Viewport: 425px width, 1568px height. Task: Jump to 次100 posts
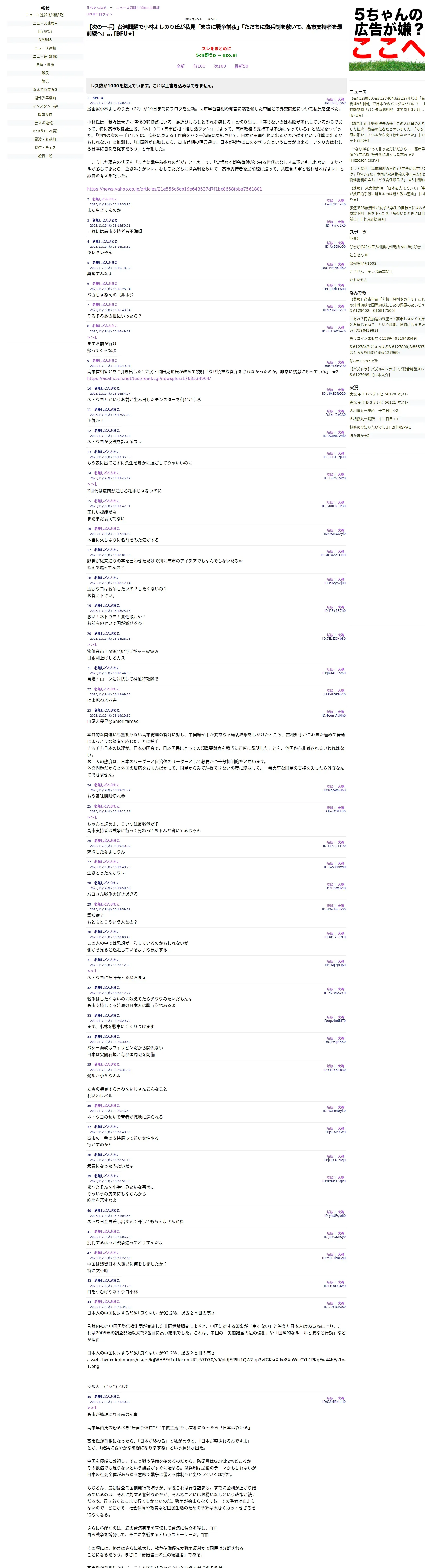click(220, 66)
